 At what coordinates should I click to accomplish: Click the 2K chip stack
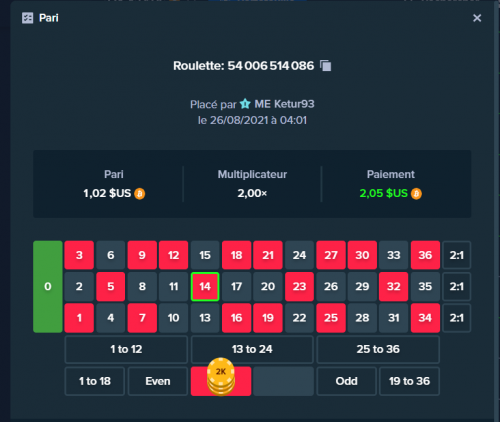pos(221,377)
